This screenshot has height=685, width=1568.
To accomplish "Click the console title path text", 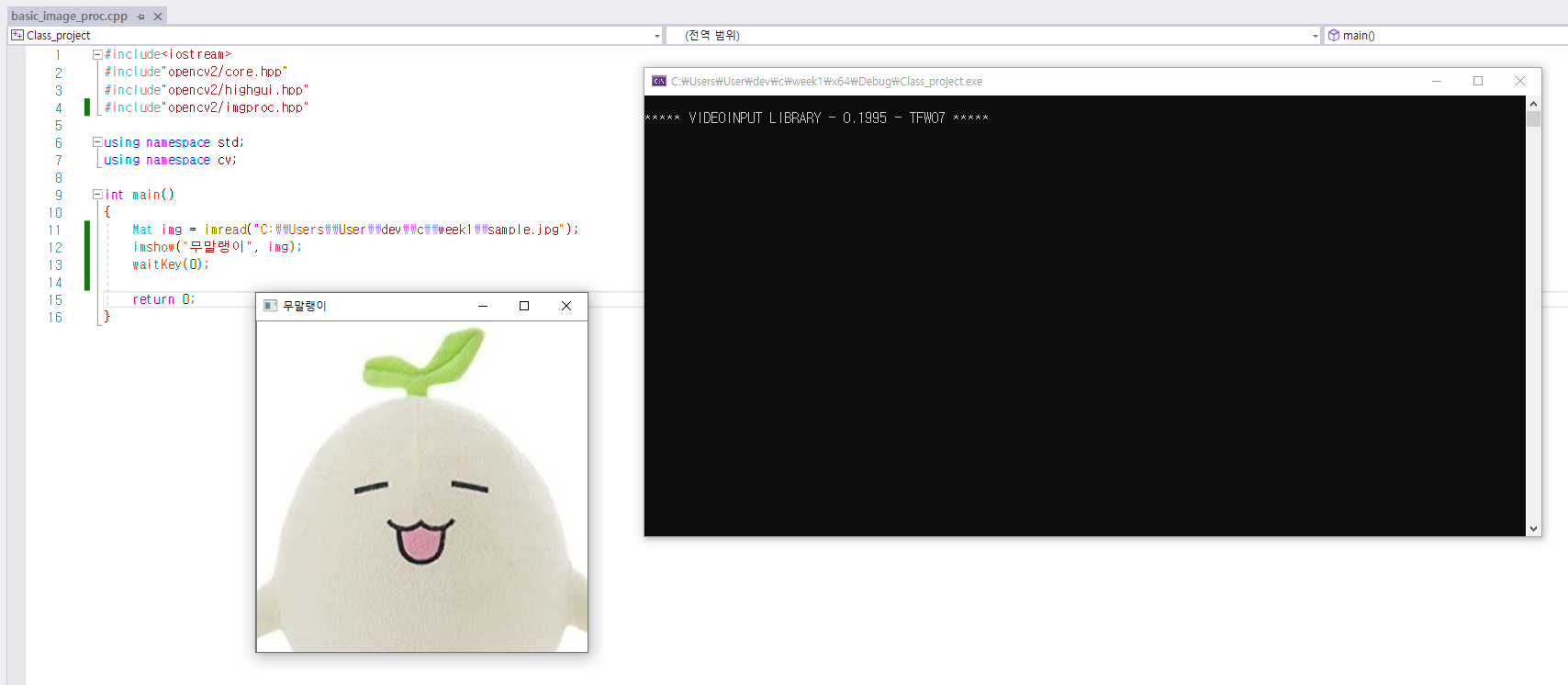I will pyautogui.click(x=826, y=82).
